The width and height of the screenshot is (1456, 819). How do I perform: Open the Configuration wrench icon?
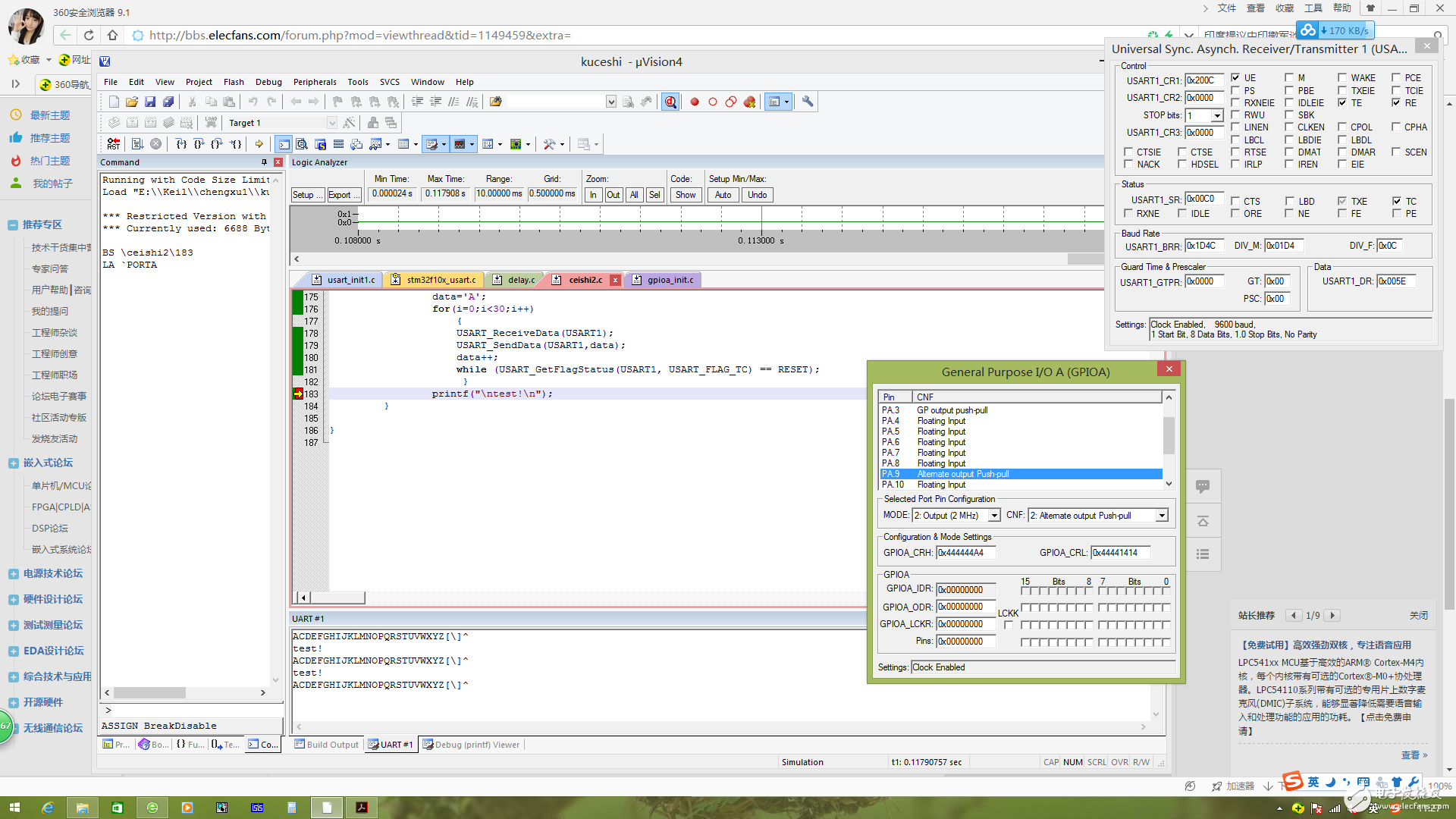(808, 102)
